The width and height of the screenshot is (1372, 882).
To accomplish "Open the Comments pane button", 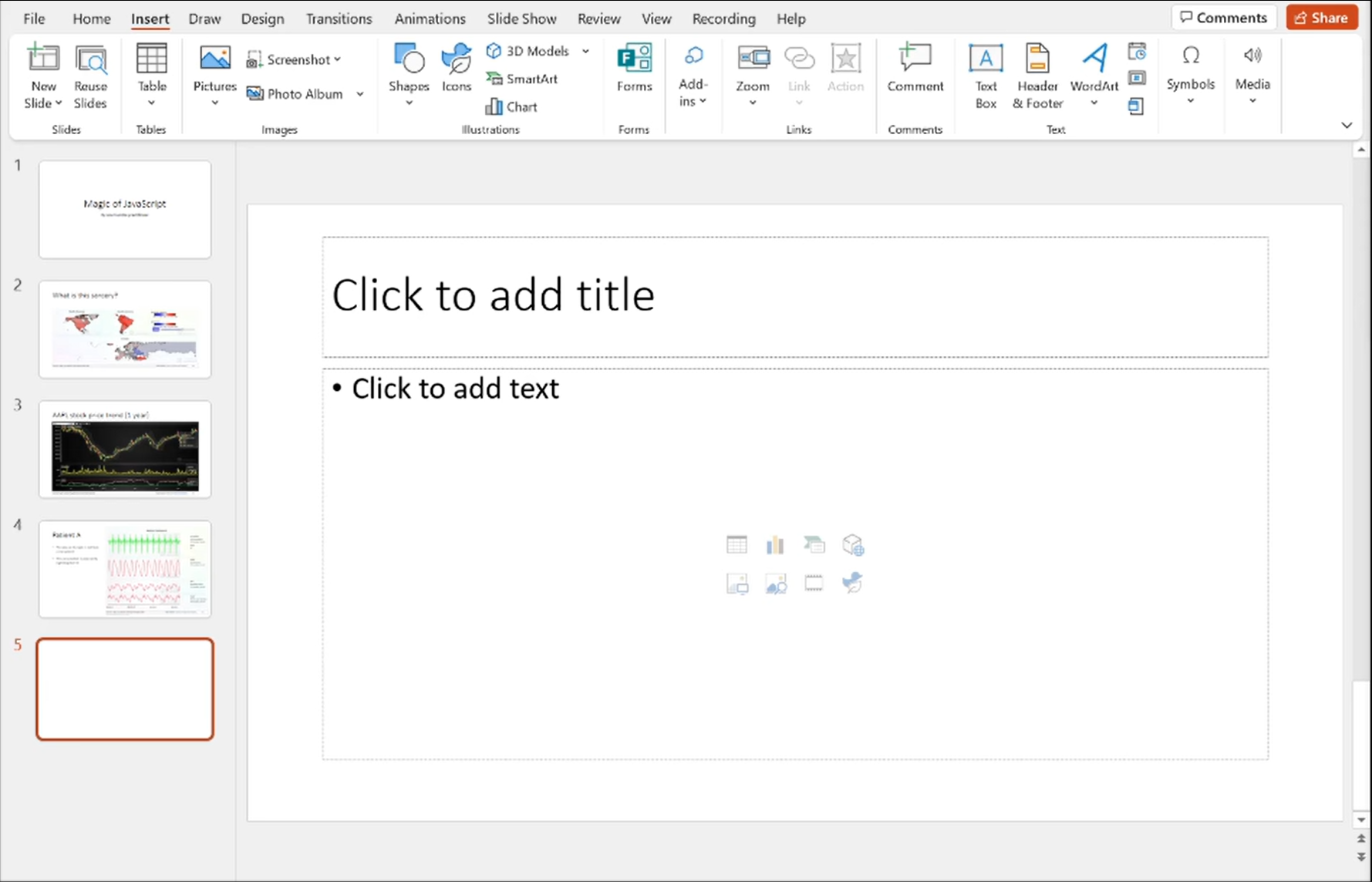I will point(1223,18).
